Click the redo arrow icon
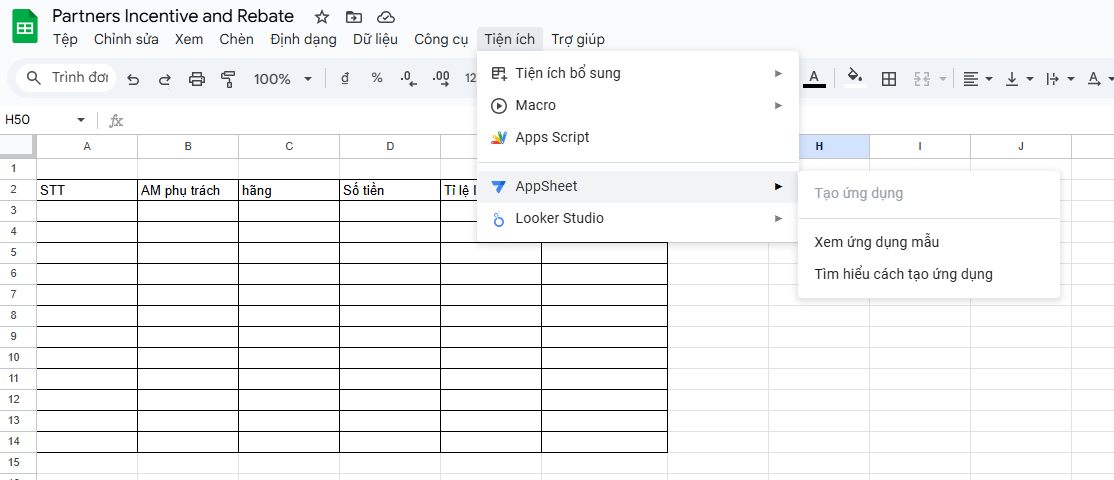This screenshot has height=480, width=1114. [x=165, y=79]
